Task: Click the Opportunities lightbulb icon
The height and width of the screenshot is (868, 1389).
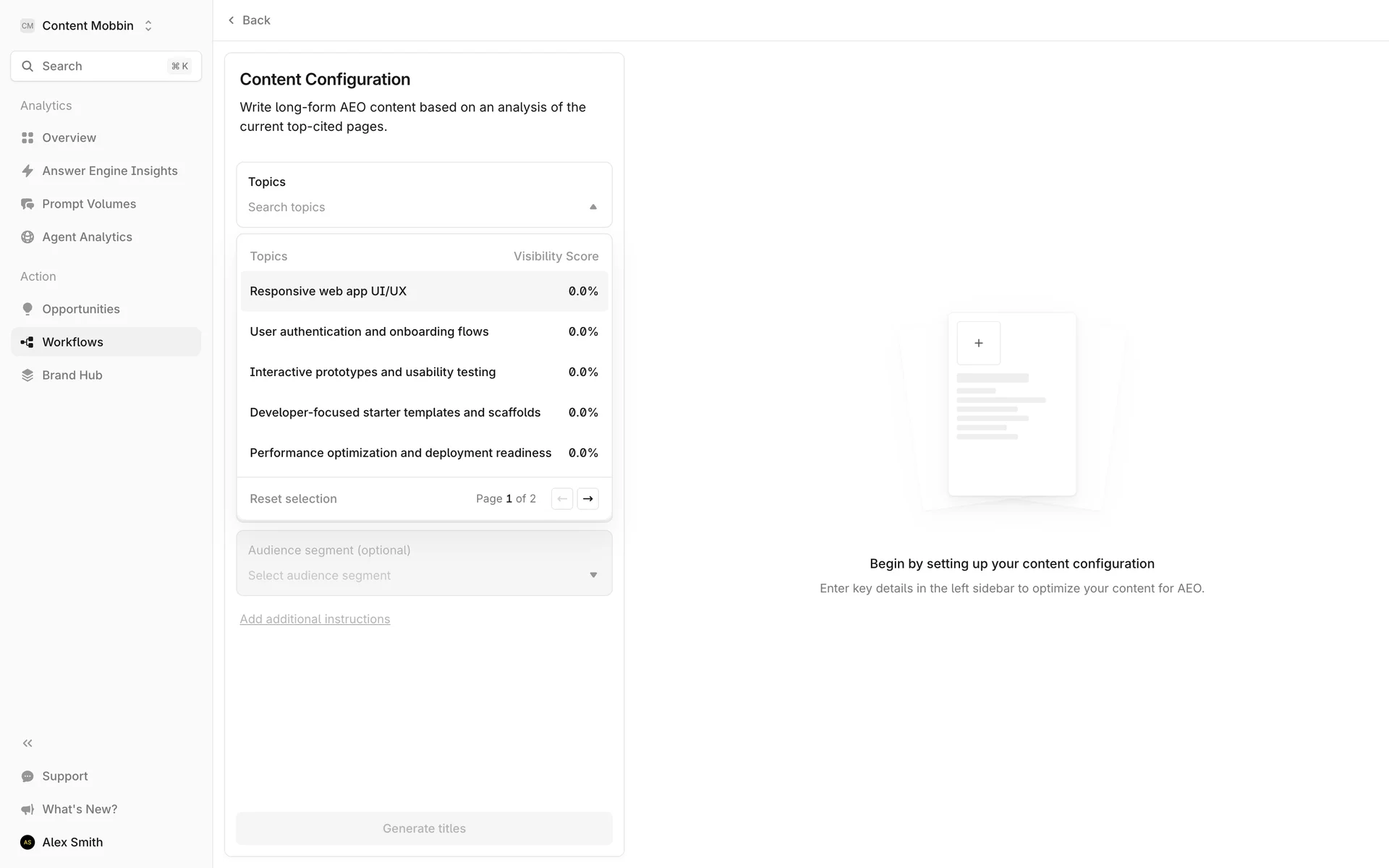Action: tap(27, 309)
